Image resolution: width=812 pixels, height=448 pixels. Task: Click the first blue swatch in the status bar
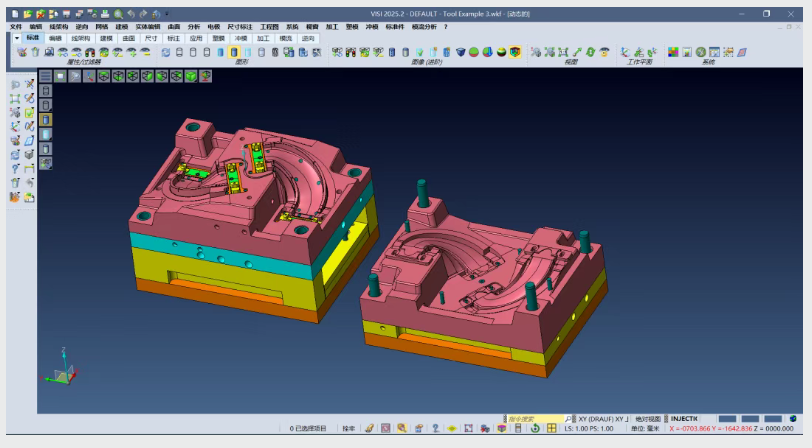[x=727, y=418]
